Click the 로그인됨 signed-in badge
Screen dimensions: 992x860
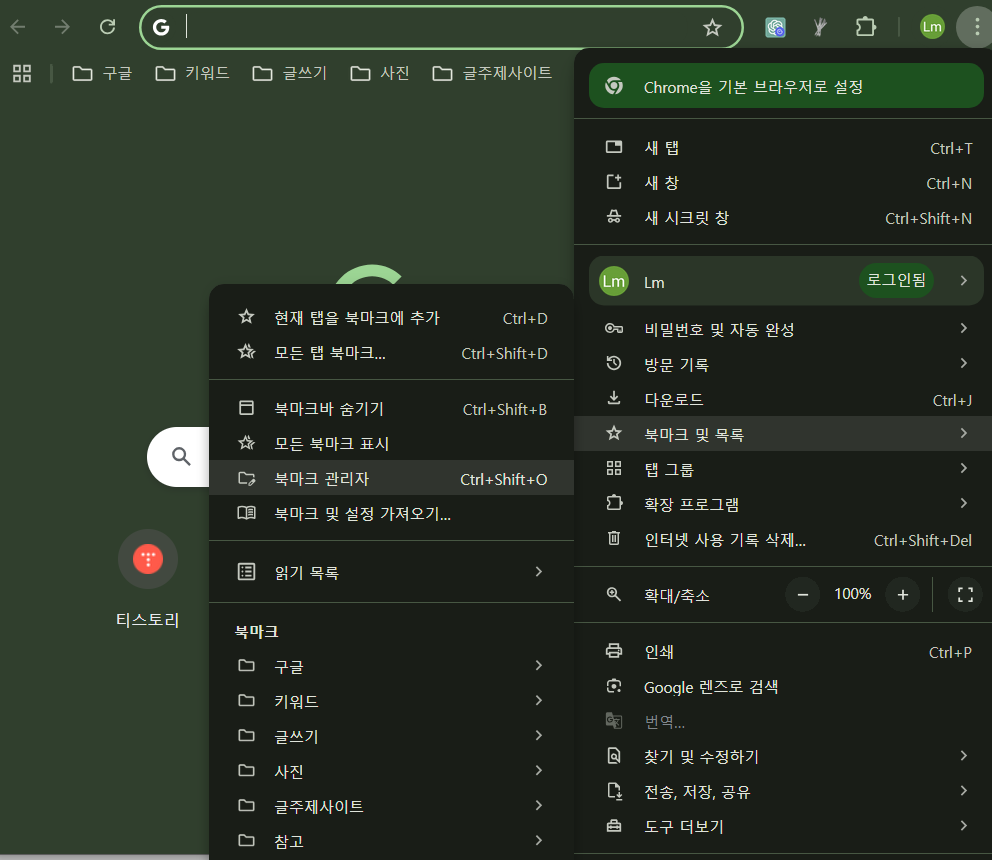(x=896, y=280)
